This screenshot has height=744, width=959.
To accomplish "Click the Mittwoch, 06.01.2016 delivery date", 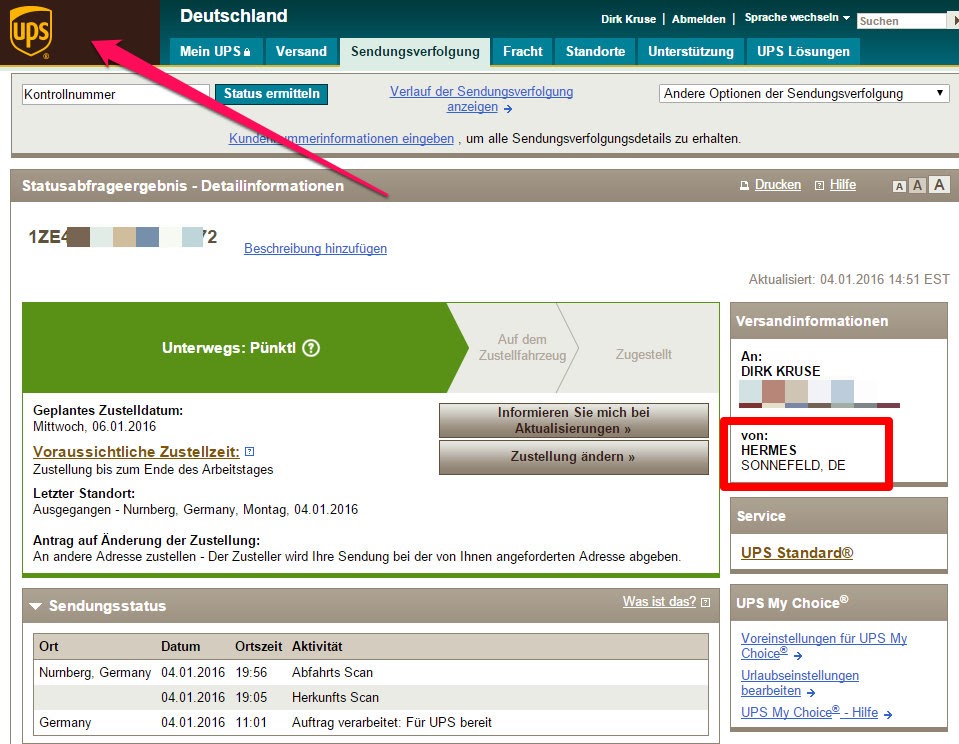I will pyautogui.click(x=94, y=426).
